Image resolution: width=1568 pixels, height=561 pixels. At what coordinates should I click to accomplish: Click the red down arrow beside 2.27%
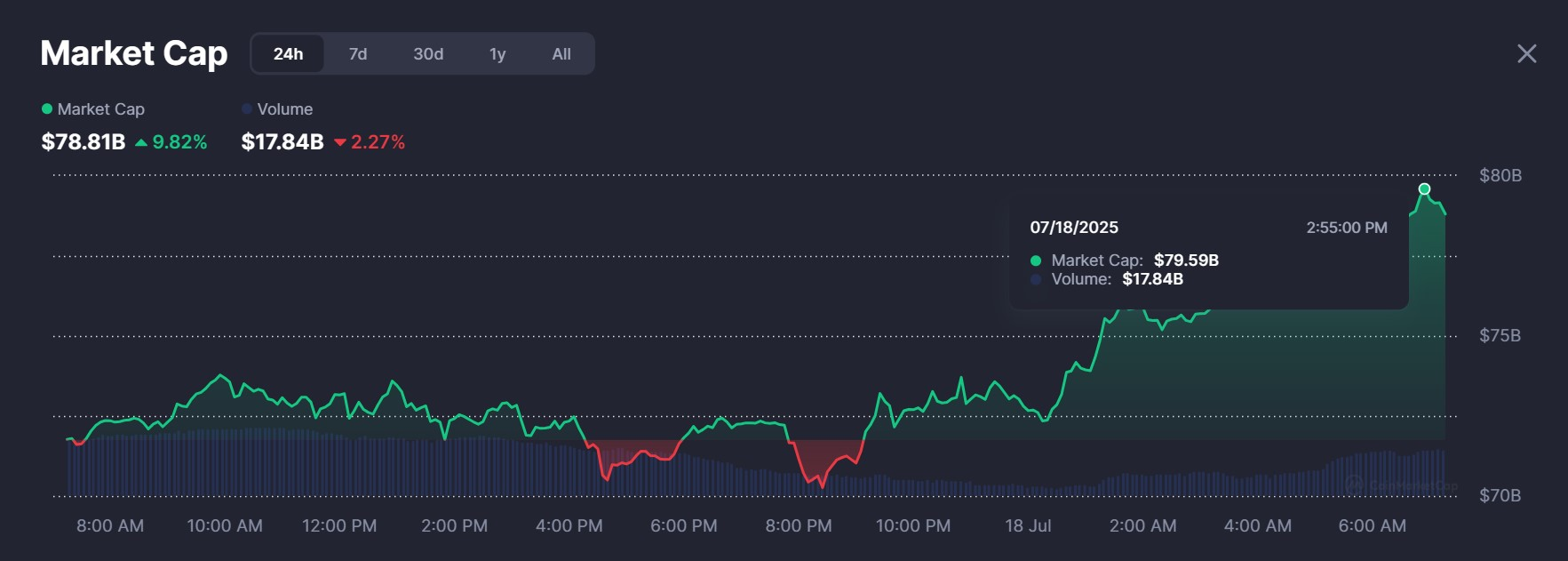tap(339, 142)
